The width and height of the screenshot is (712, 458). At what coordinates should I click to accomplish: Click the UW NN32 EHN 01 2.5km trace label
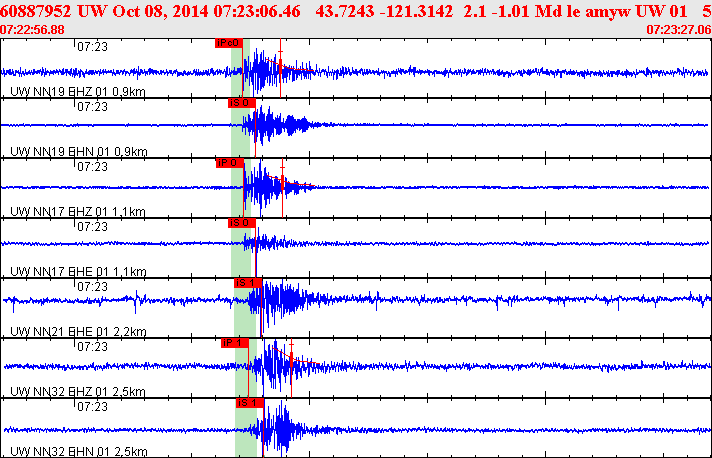(78, 451)
